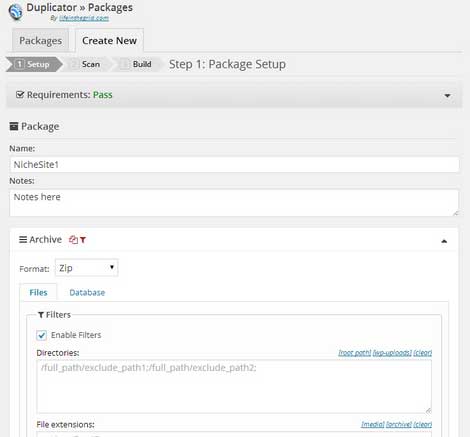Open the Database tab

[x=87, y=292]
